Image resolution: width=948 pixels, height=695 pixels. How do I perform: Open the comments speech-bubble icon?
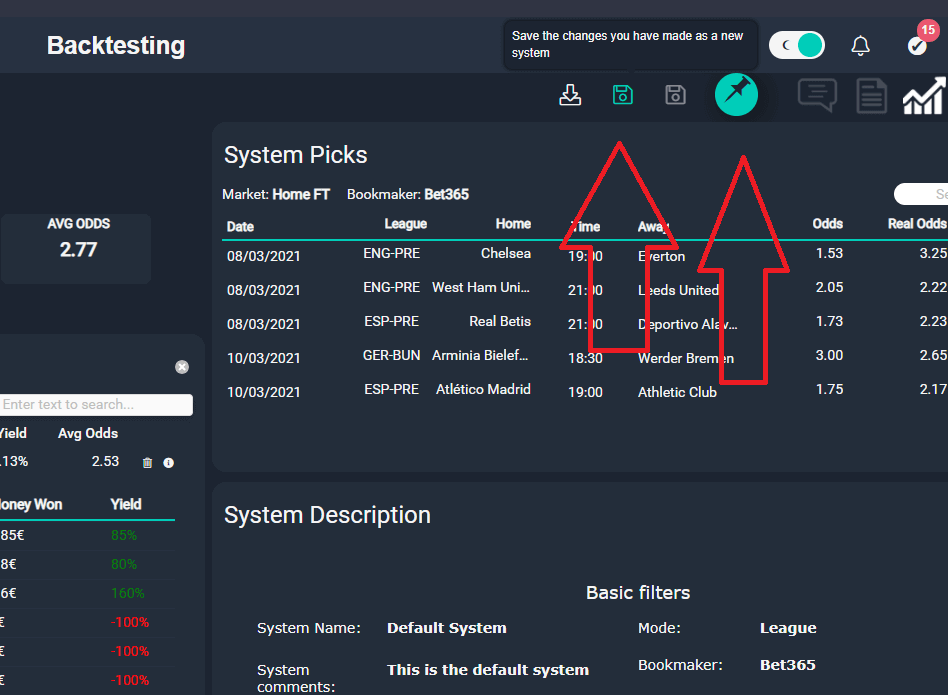point(817,95)
